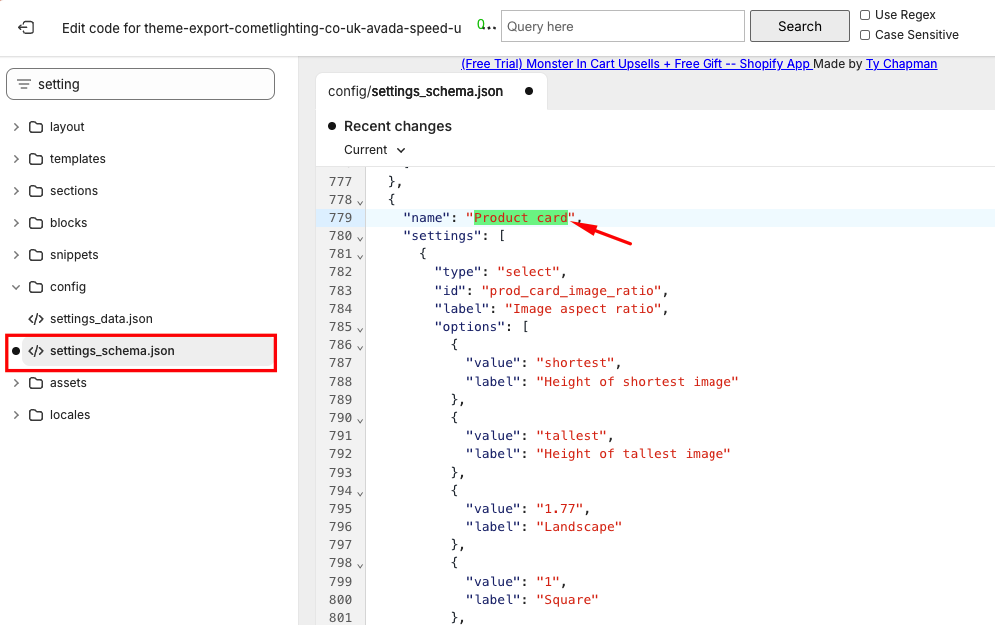
Task: Click the Query here input field
Action: tap(623, 26)
